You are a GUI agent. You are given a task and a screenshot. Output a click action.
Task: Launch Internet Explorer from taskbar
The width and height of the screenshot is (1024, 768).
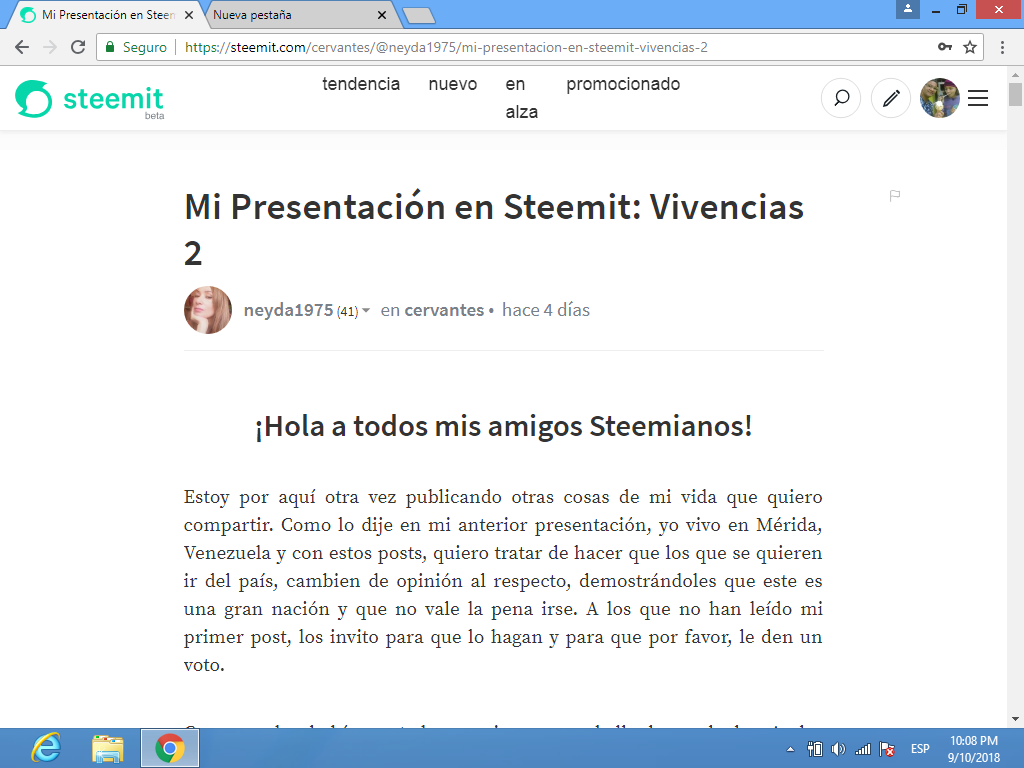click(x=47, y=748)
